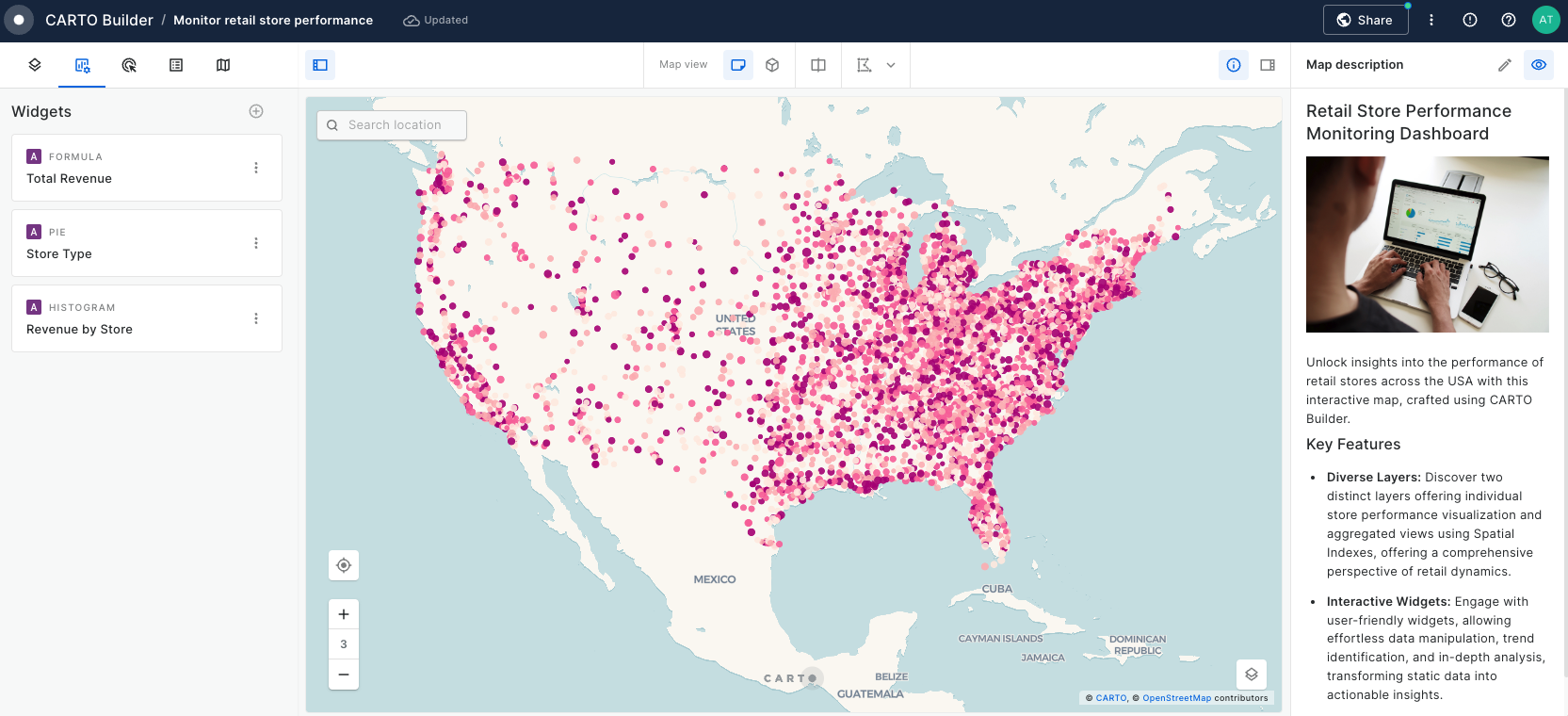
Task: Click the Search location field
Action: pos(396,125)
